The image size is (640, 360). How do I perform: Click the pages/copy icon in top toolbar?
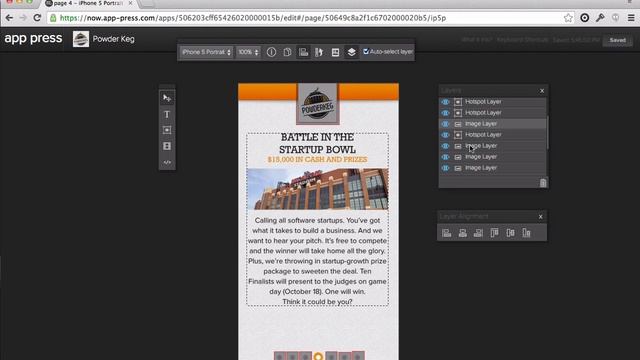(287, 52)
